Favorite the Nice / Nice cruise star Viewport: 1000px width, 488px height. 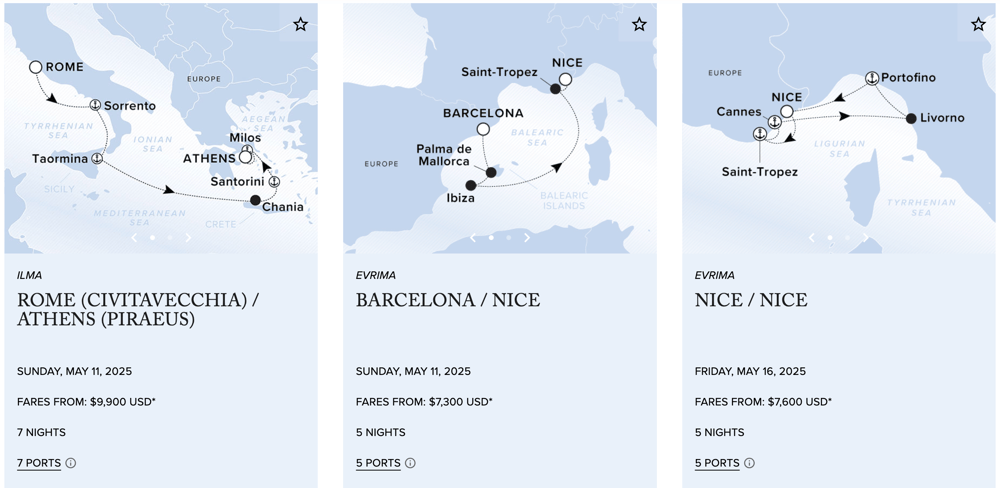pyautogui.click(x=978, y=24)
